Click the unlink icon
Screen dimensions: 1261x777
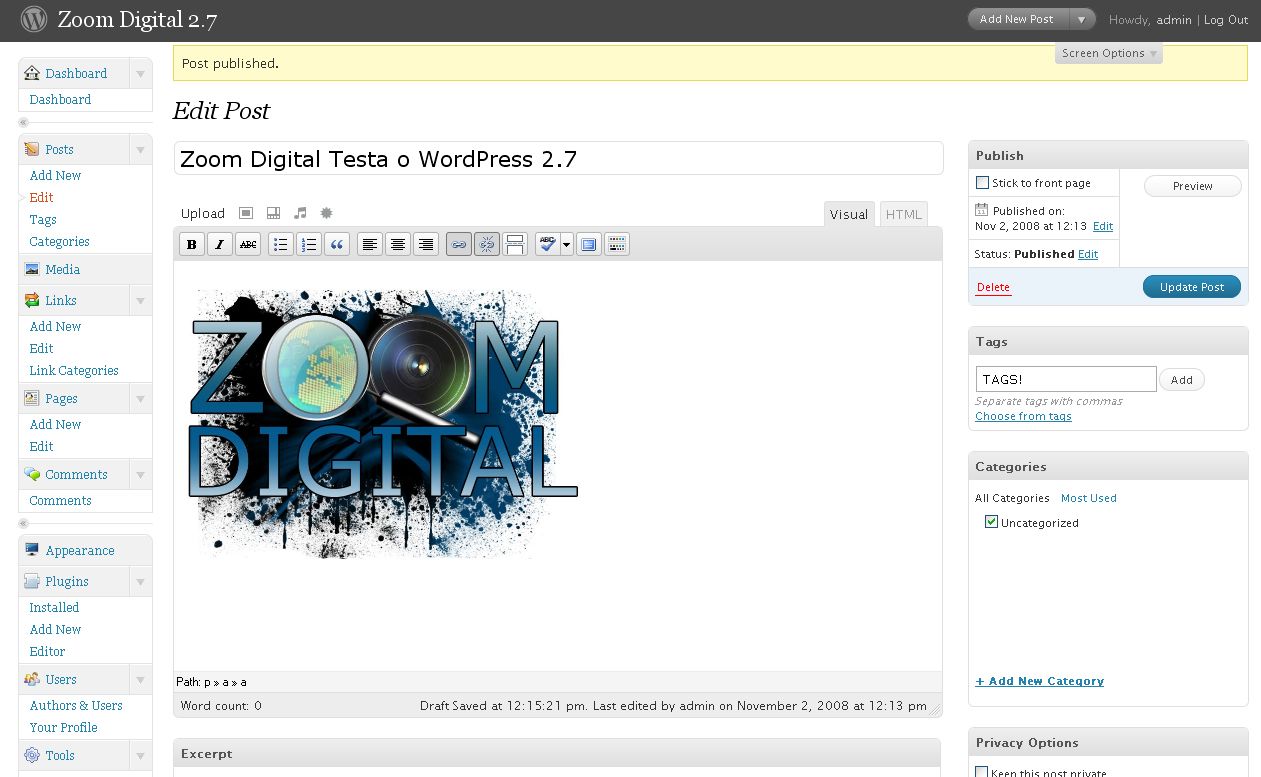click(x=487, y=244)
